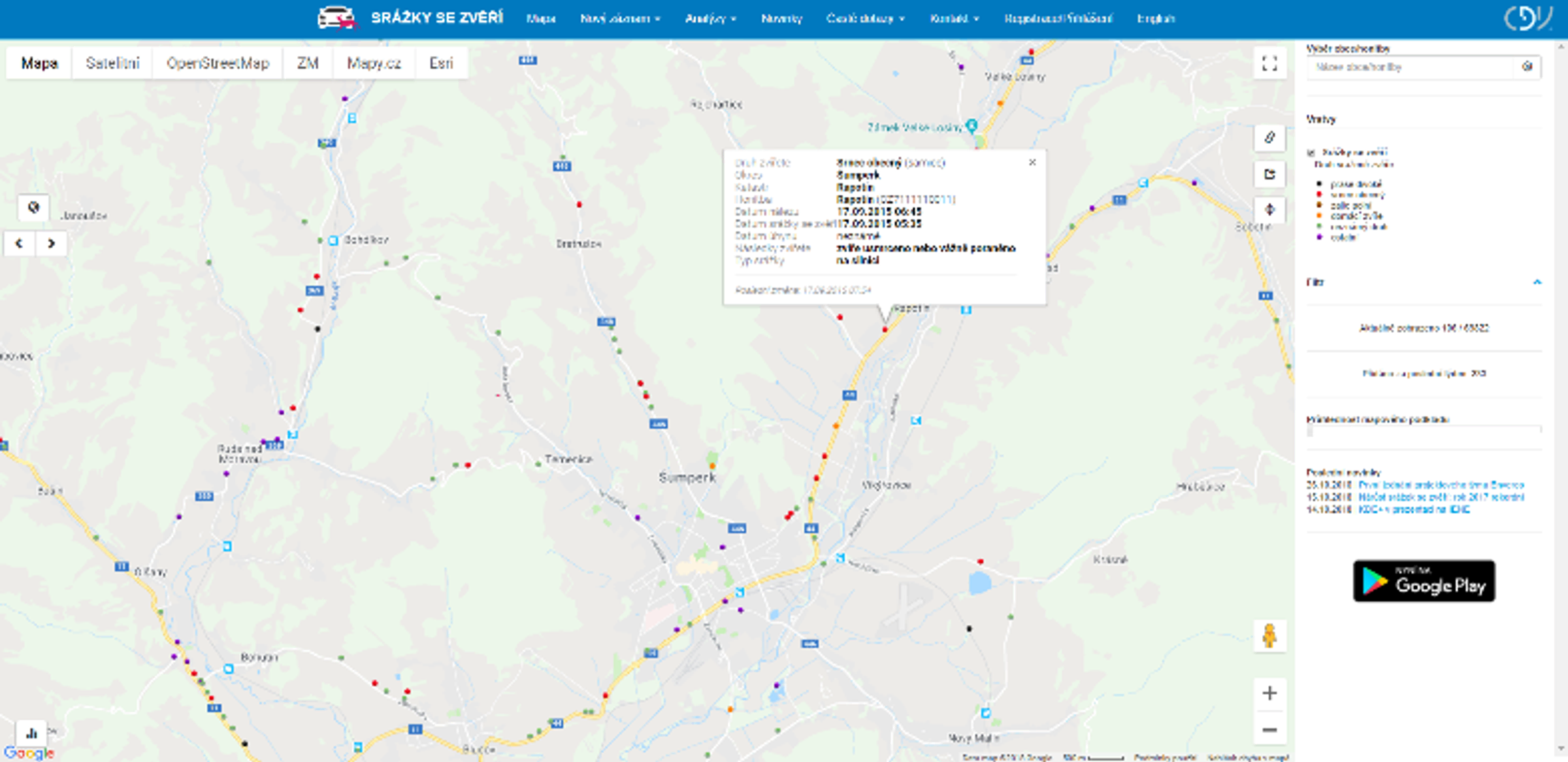Open the 'Analýzy' dropdown menu

click(710, 19)
